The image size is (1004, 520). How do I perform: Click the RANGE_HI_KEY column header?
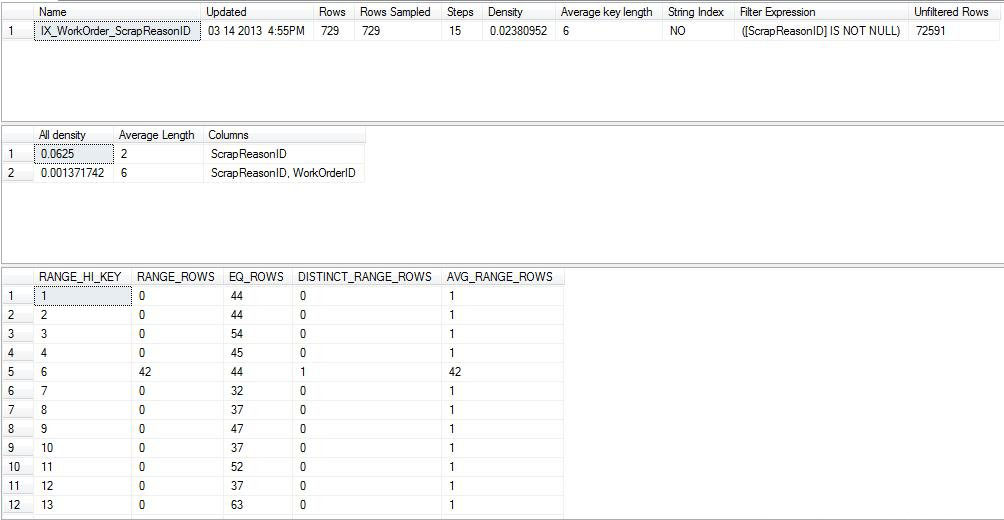[x=83, y=277]
